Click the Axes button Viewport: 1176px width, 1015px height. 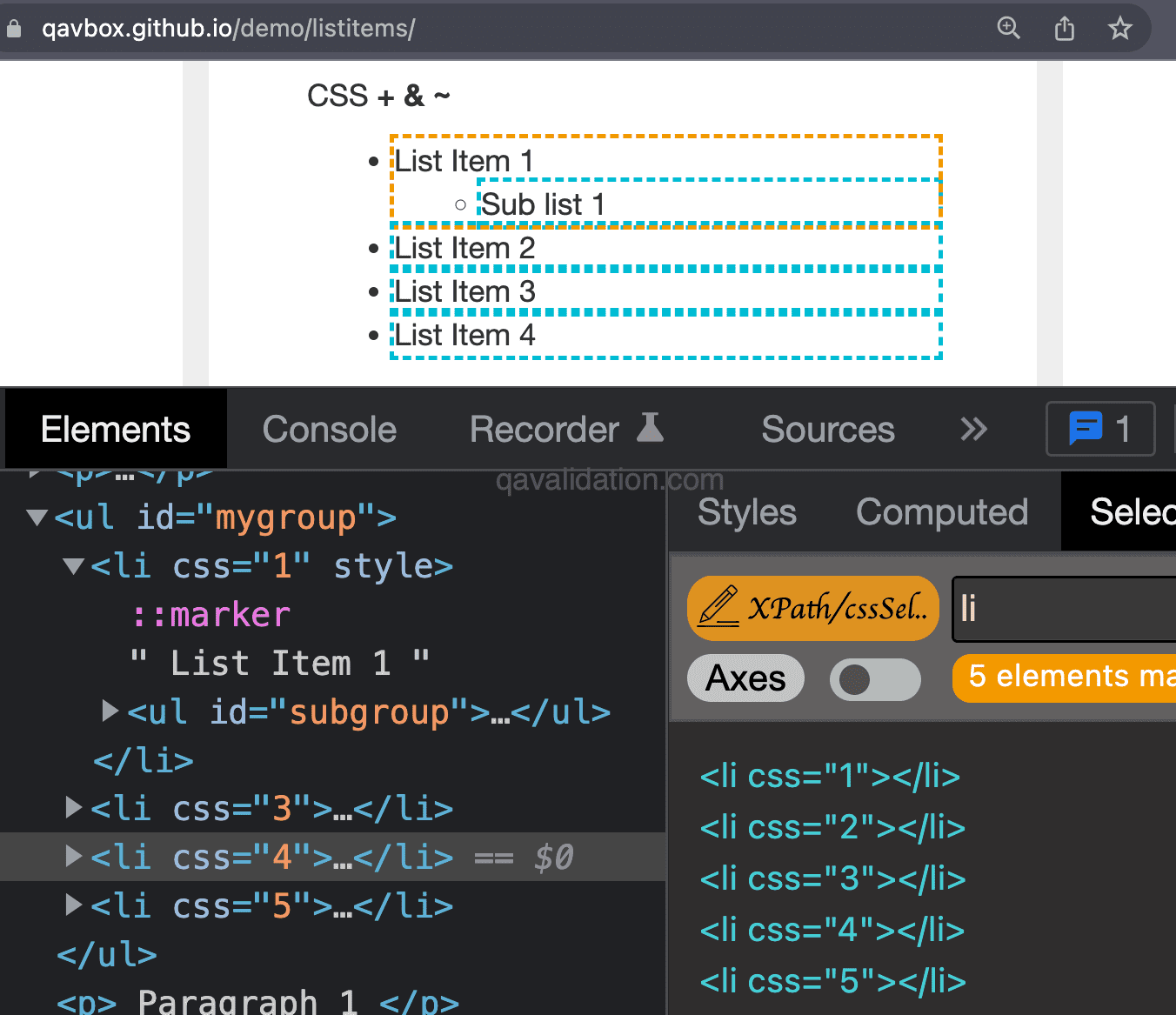[745, 678]
